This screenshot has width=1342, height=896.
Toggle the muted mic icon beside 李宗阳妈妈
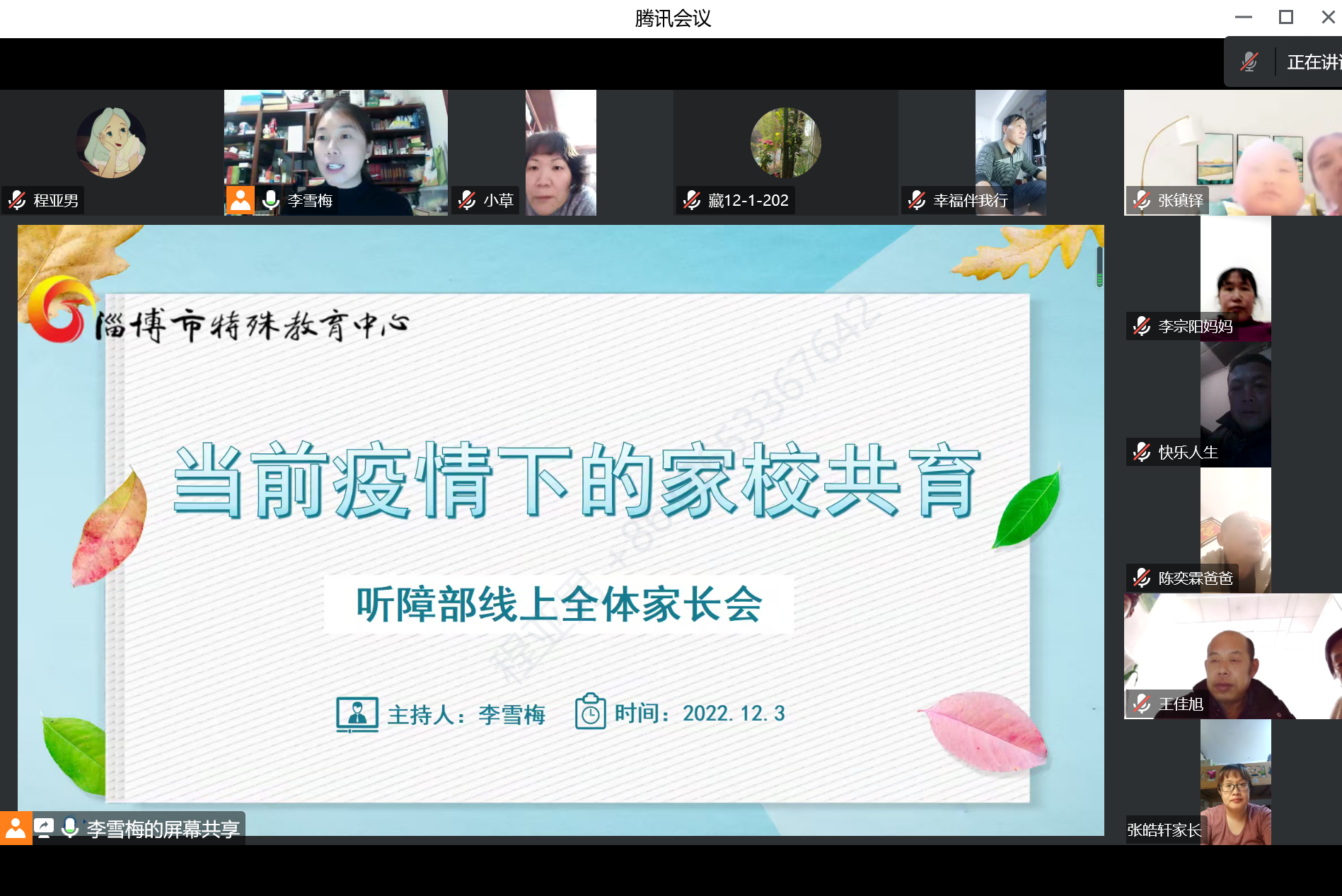coord(1142,327)
